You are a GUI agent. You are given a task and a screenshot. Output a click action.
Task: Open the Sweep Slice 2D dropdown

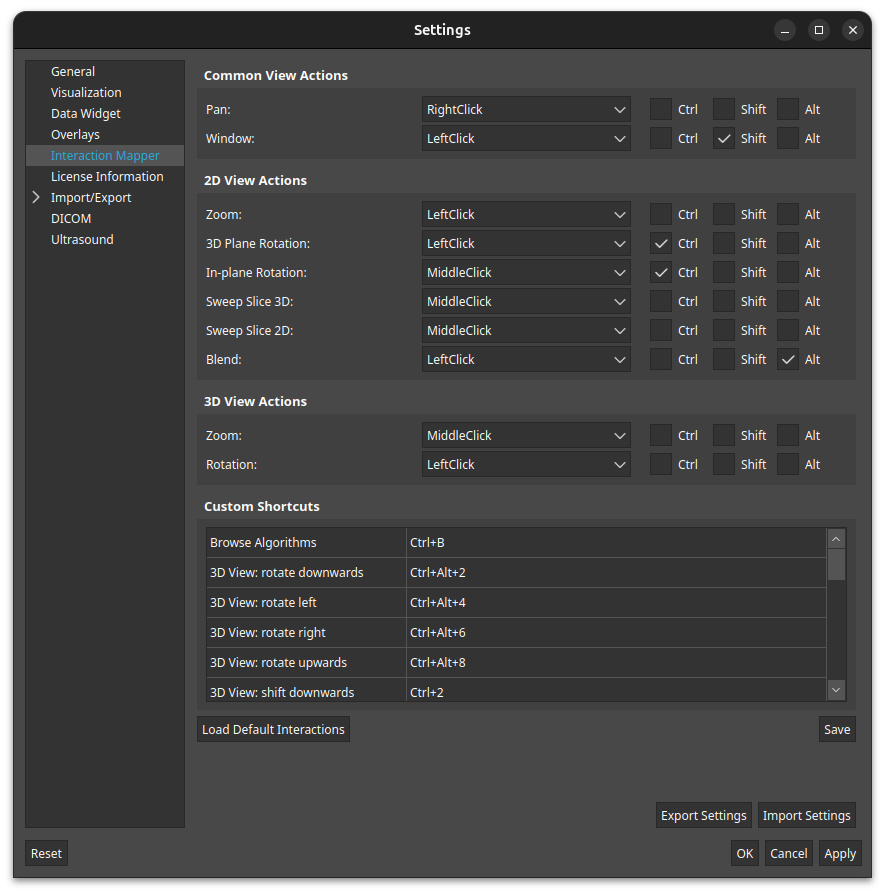[526, 331]
